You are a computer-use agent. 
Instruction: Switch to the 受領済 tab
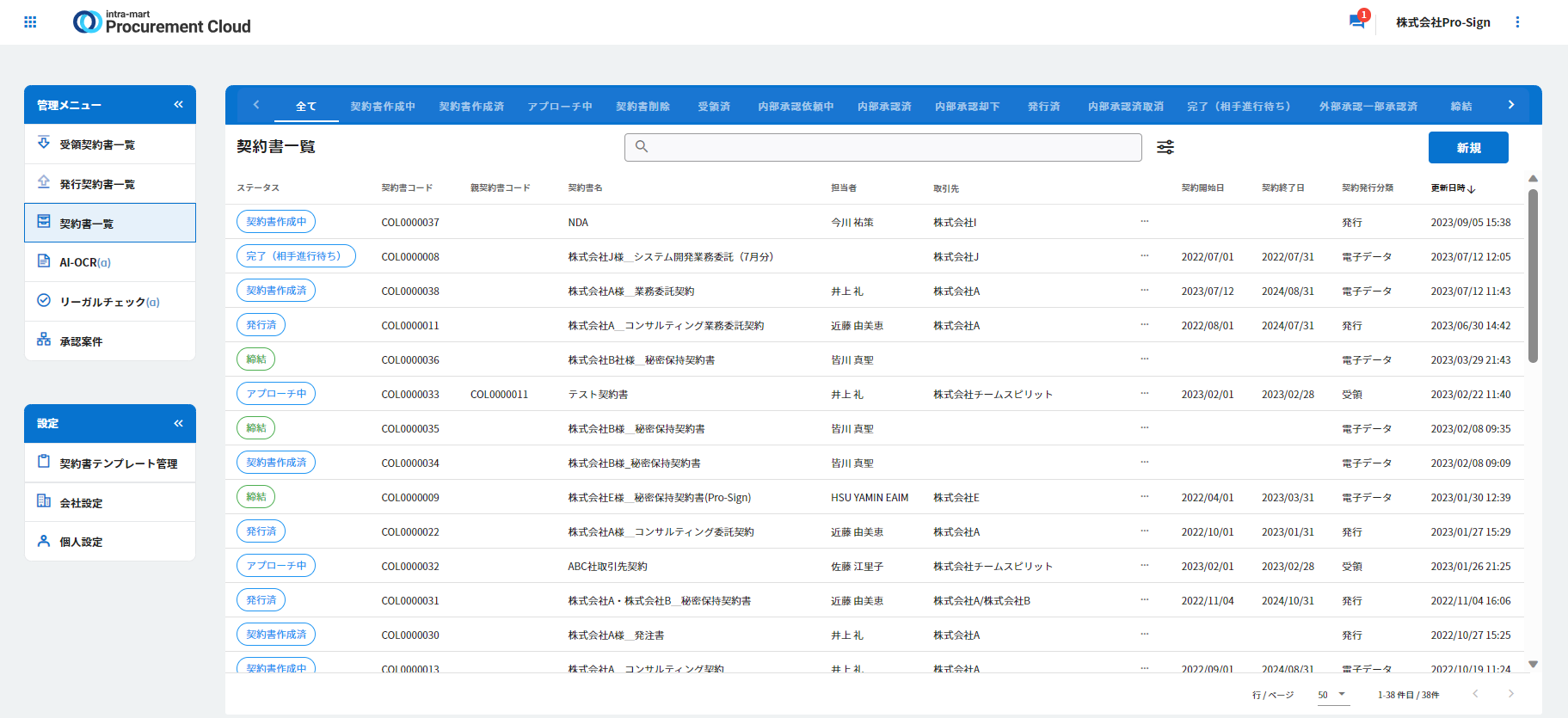(x=714, y=107)
